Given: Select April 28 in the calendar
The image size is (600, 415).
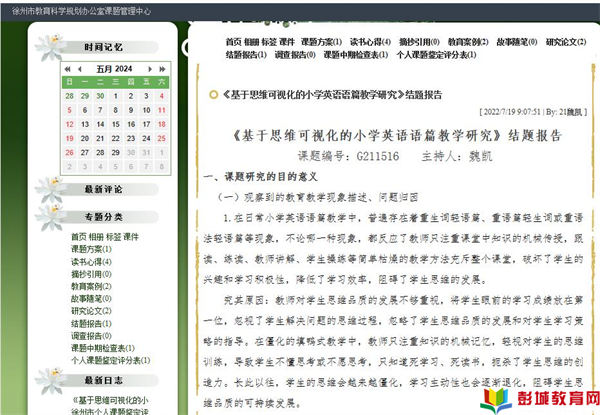Looking at the screenshot, I should pos(69,96).
